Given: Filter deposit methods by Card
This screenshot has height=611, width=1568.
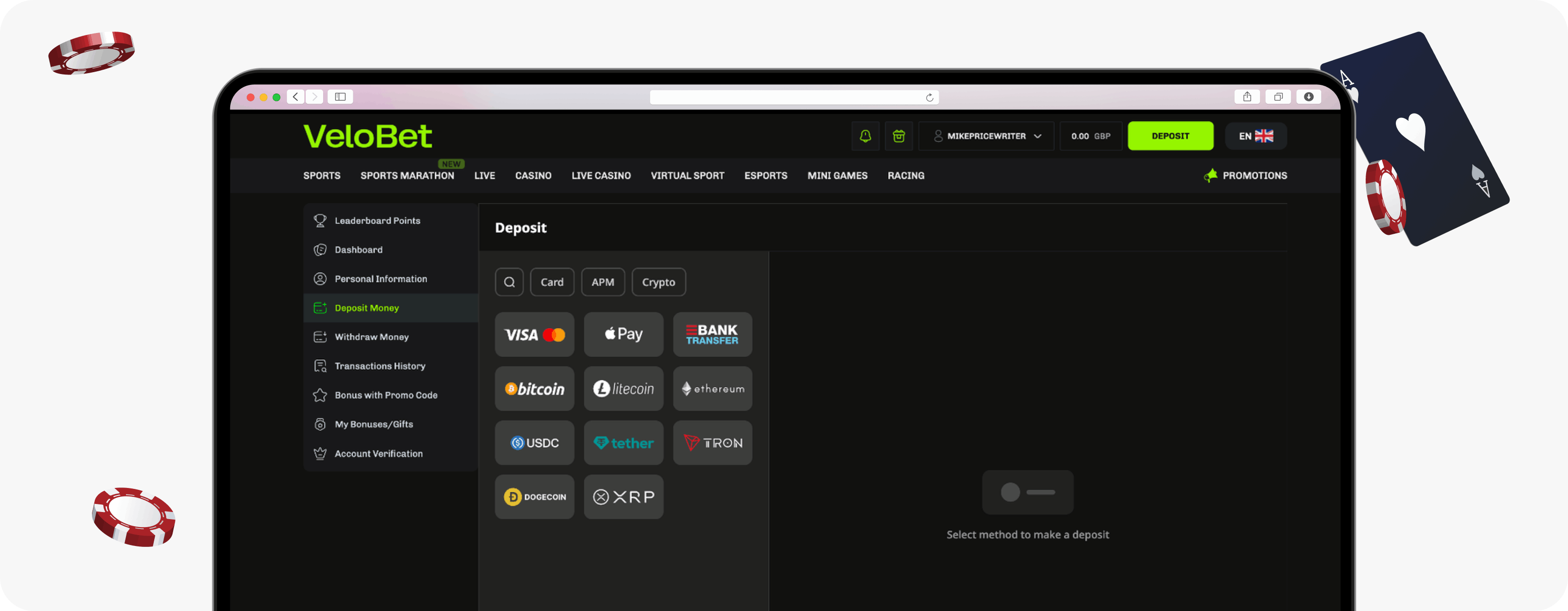Looking at the screenshot, I should [552, 282].
